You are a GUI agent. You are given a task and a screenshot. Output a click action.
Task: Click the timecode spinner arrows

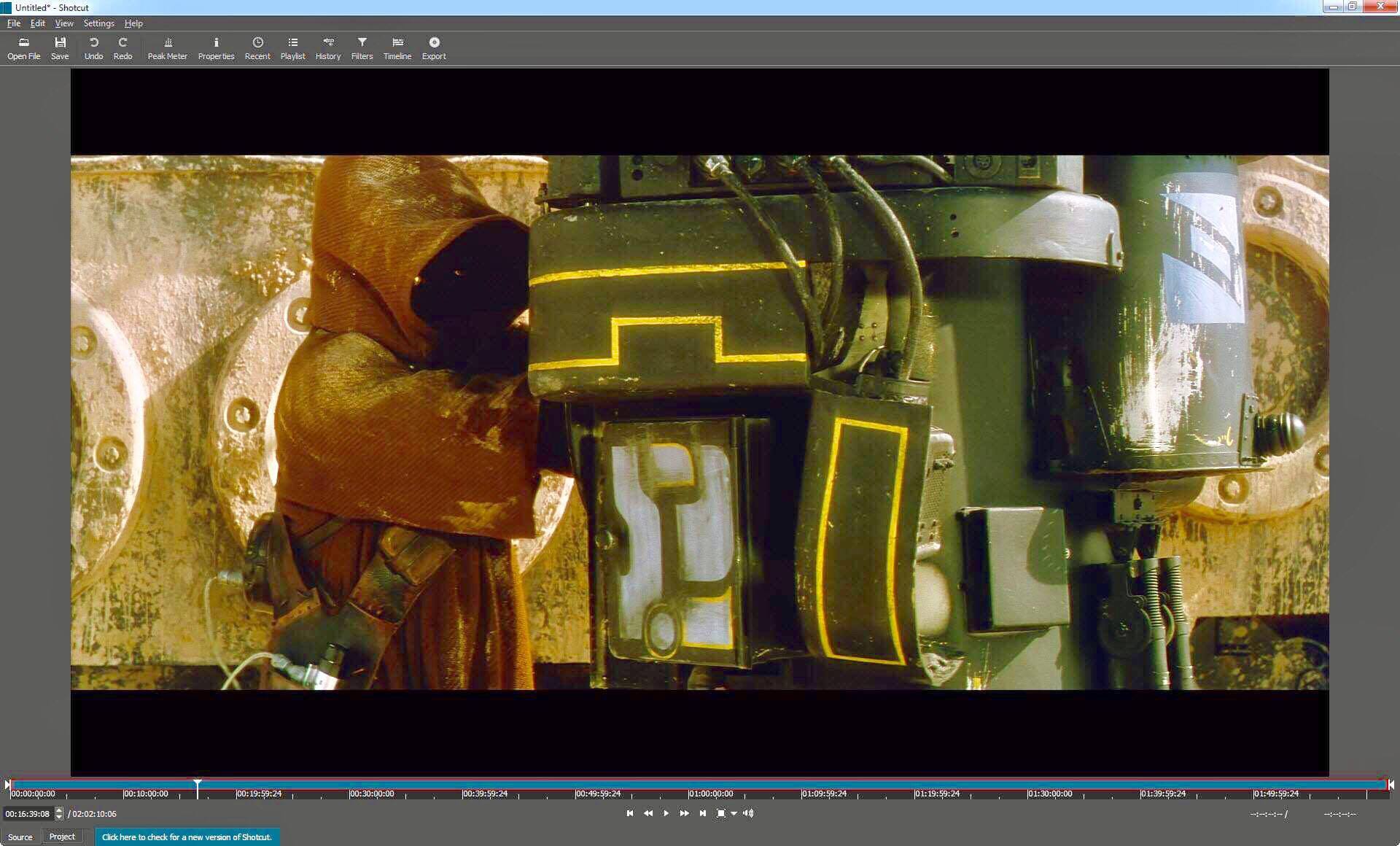tap(59, 814)
